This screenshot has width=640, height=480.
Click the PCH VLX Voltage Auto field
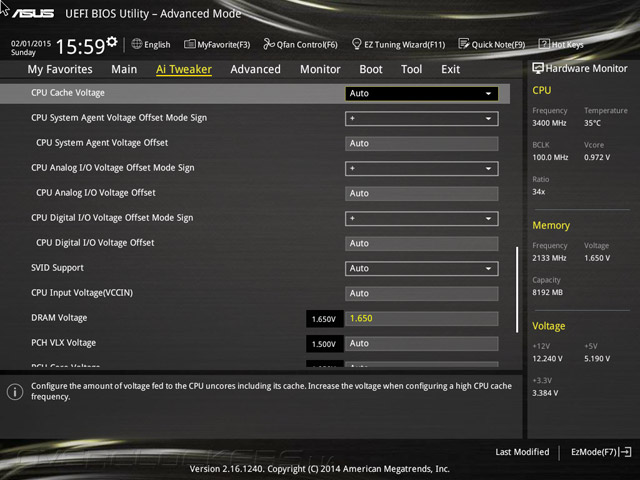(x=422, y=344)
